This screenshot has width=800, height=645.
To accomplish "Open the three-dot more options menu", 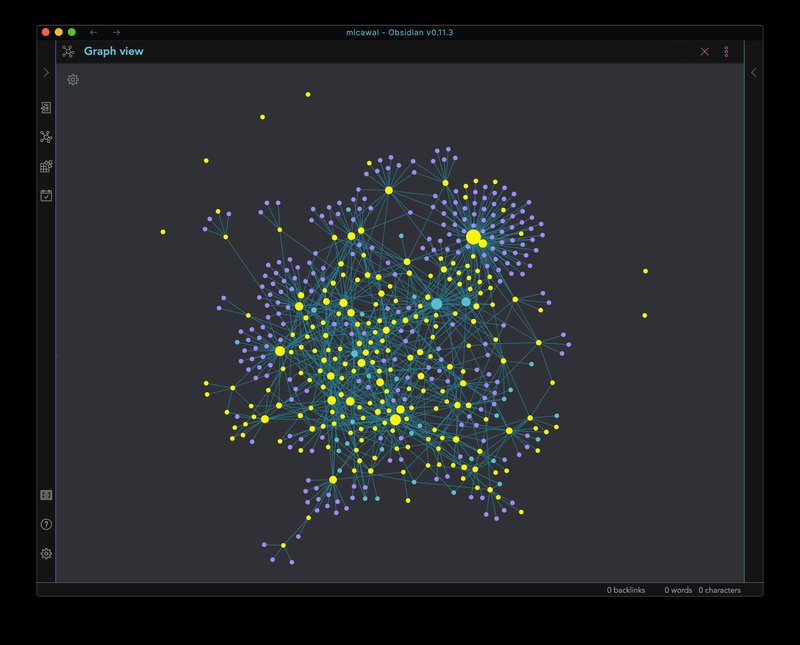I will pos(726,51).
